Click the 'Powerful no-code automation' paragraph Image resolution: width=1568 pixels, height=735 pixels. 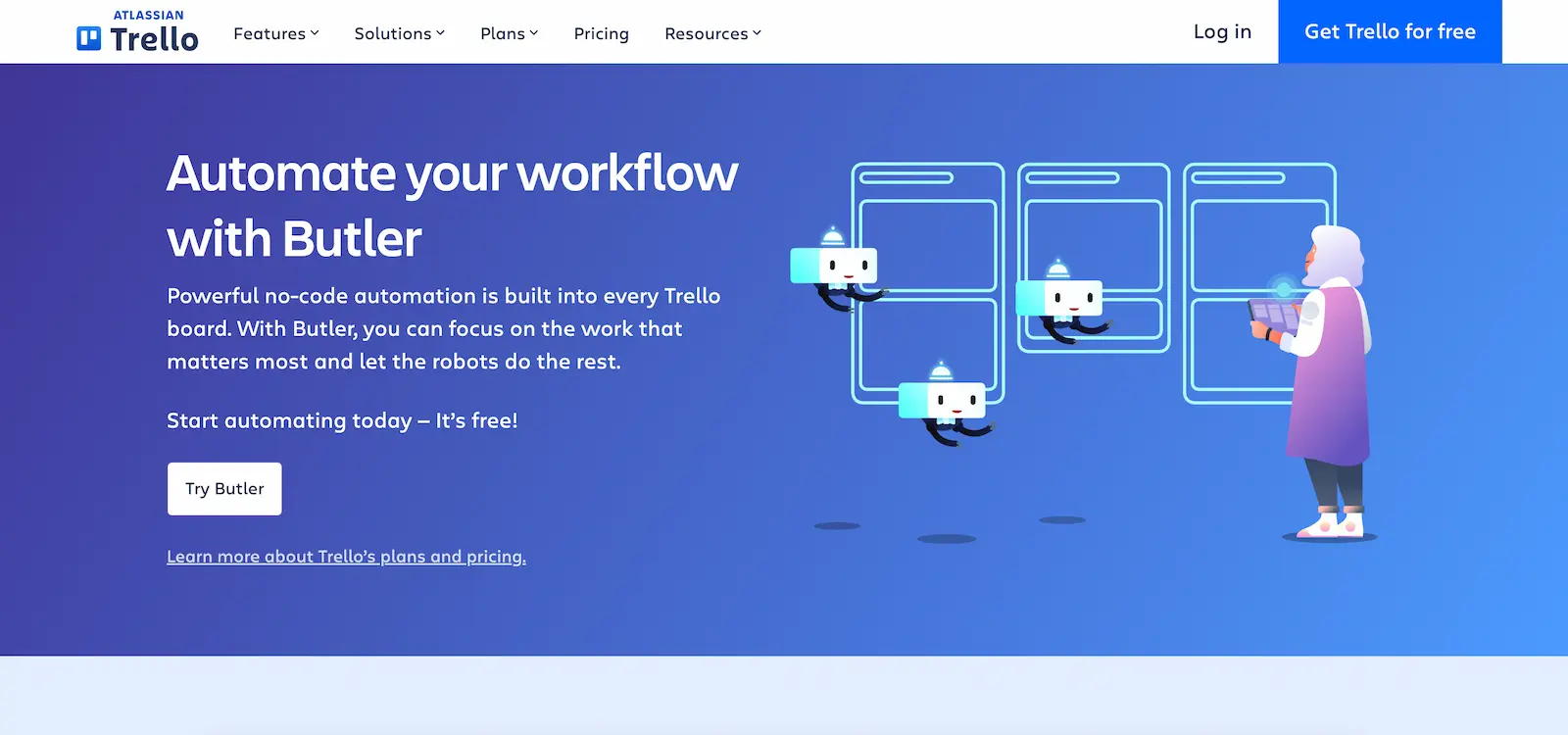444,328
